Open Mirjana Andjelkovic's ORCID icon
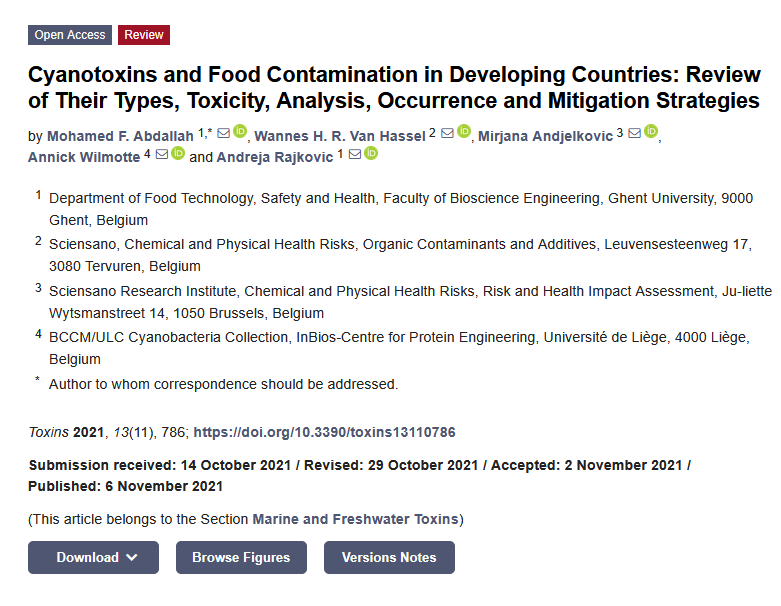Screen dimensions: 781x606 click(x=651, y=132)
